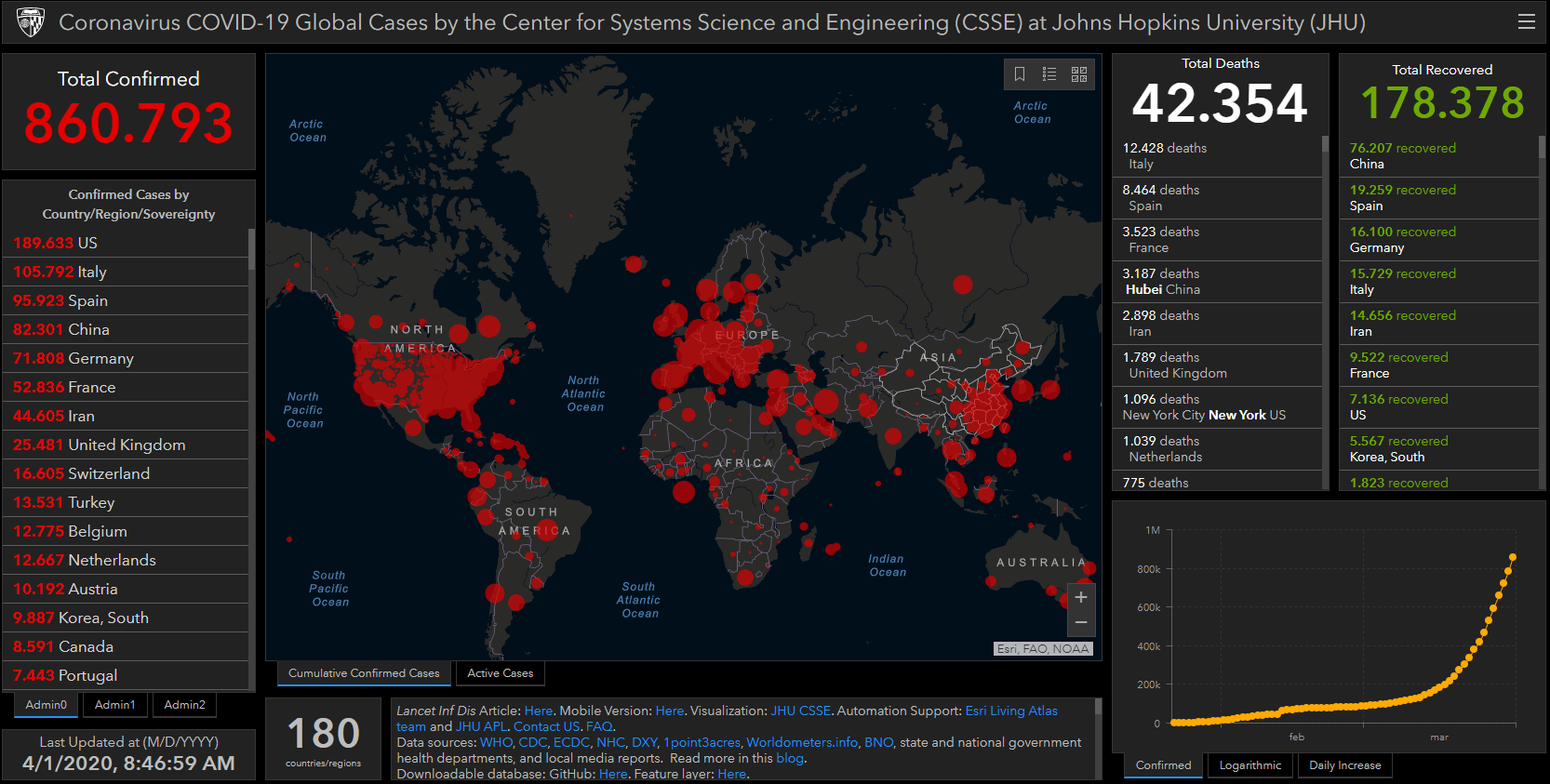Select Turkey in country list
Screen dimensions: 1550x784
tap(126, 502)
